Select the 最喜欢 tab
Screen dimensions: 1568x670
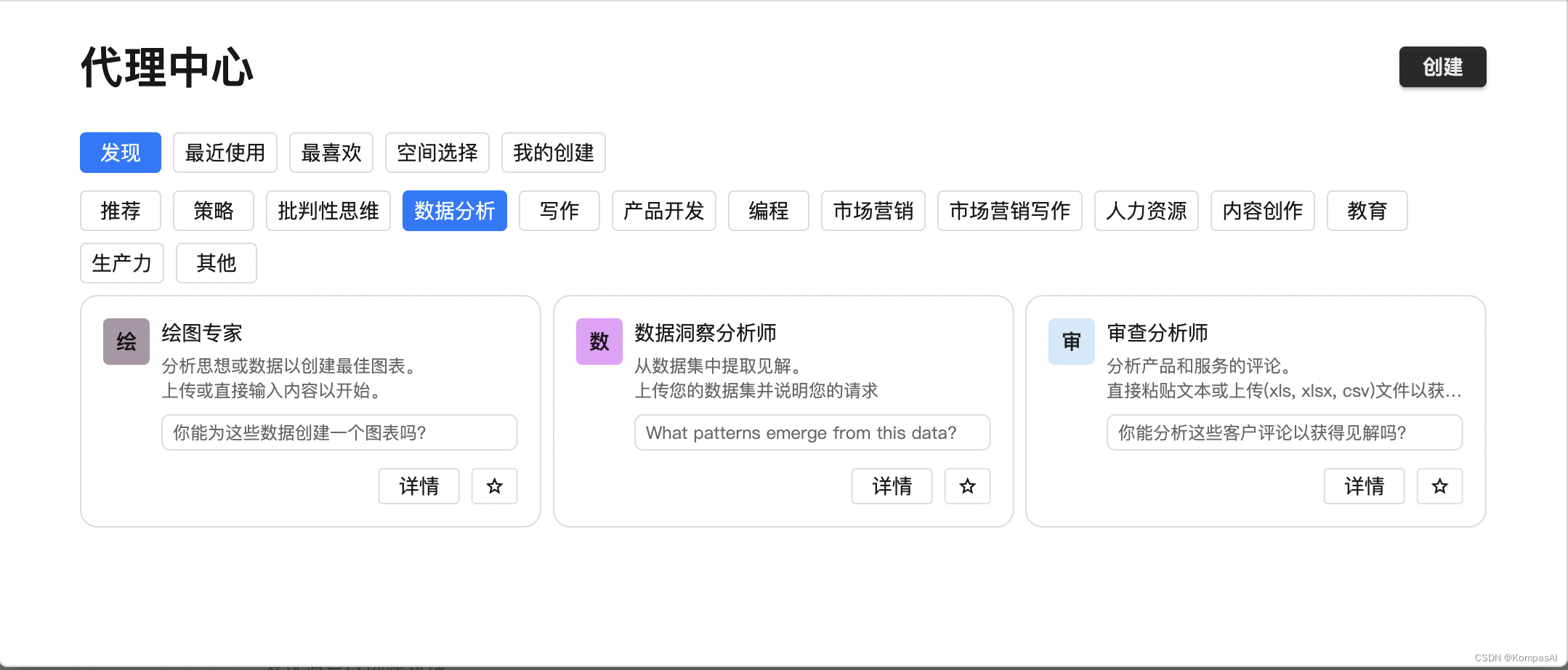click(331, 153)
